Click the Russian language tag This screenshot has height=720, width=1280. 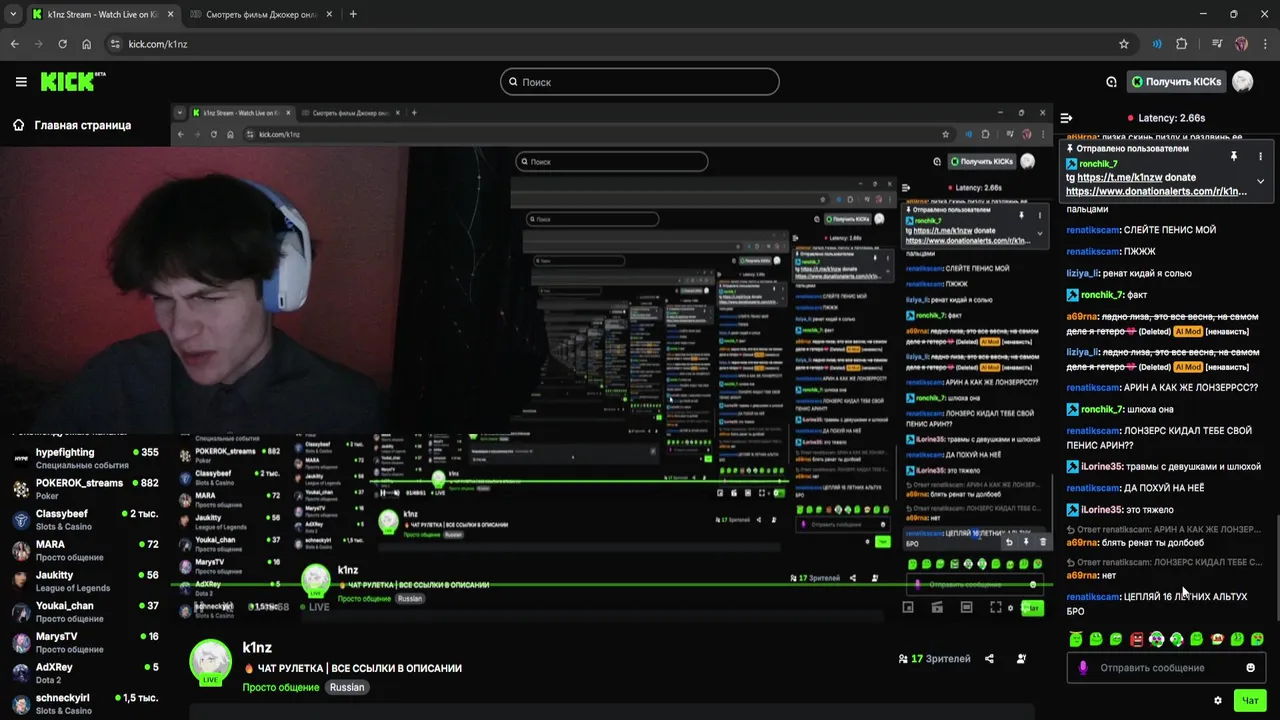347,687
